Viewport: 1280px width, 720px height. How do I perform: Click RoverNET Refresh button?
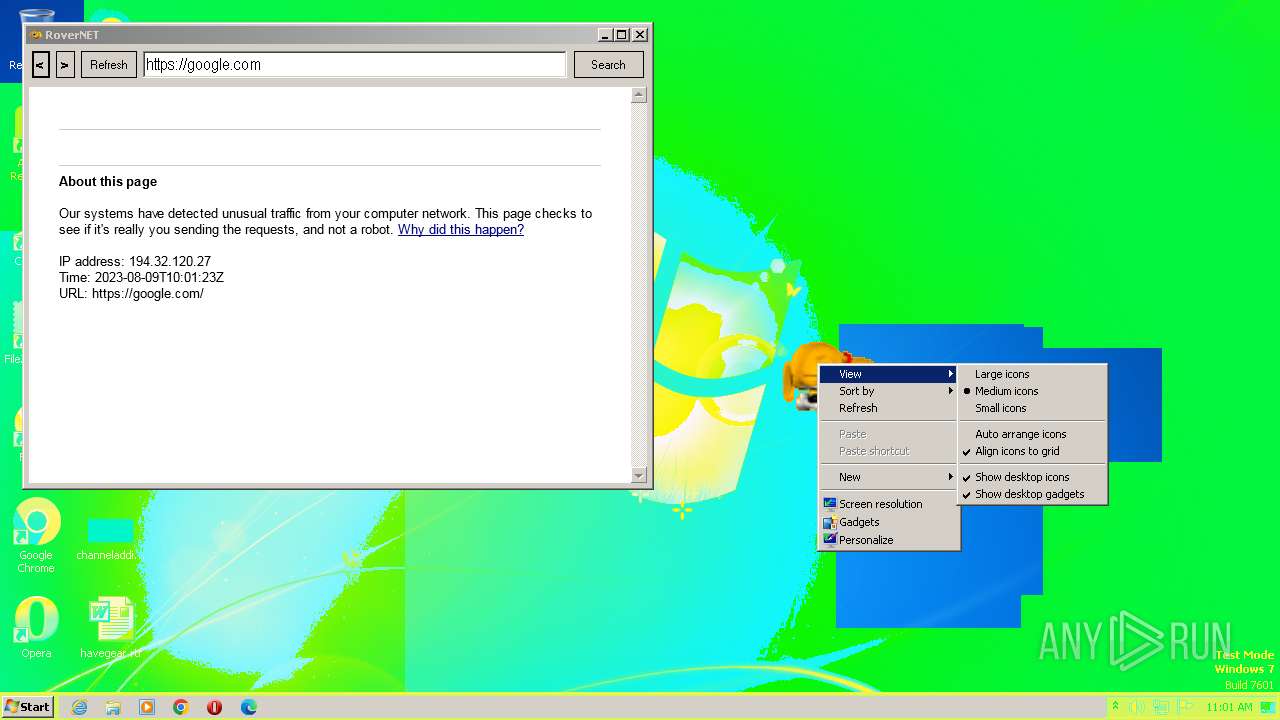point(109,65)
